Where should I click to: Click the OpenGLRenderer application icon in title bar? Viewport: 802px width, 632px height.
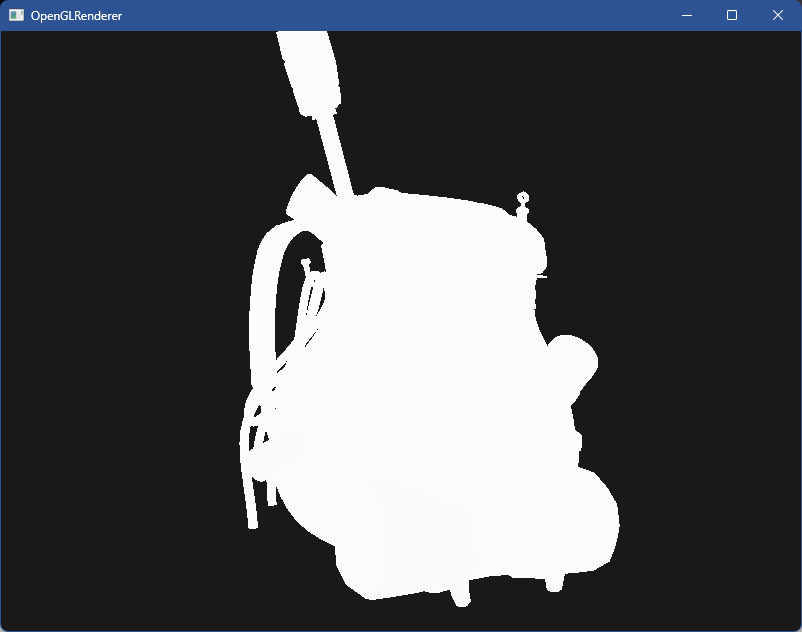[x=16, y=15]
